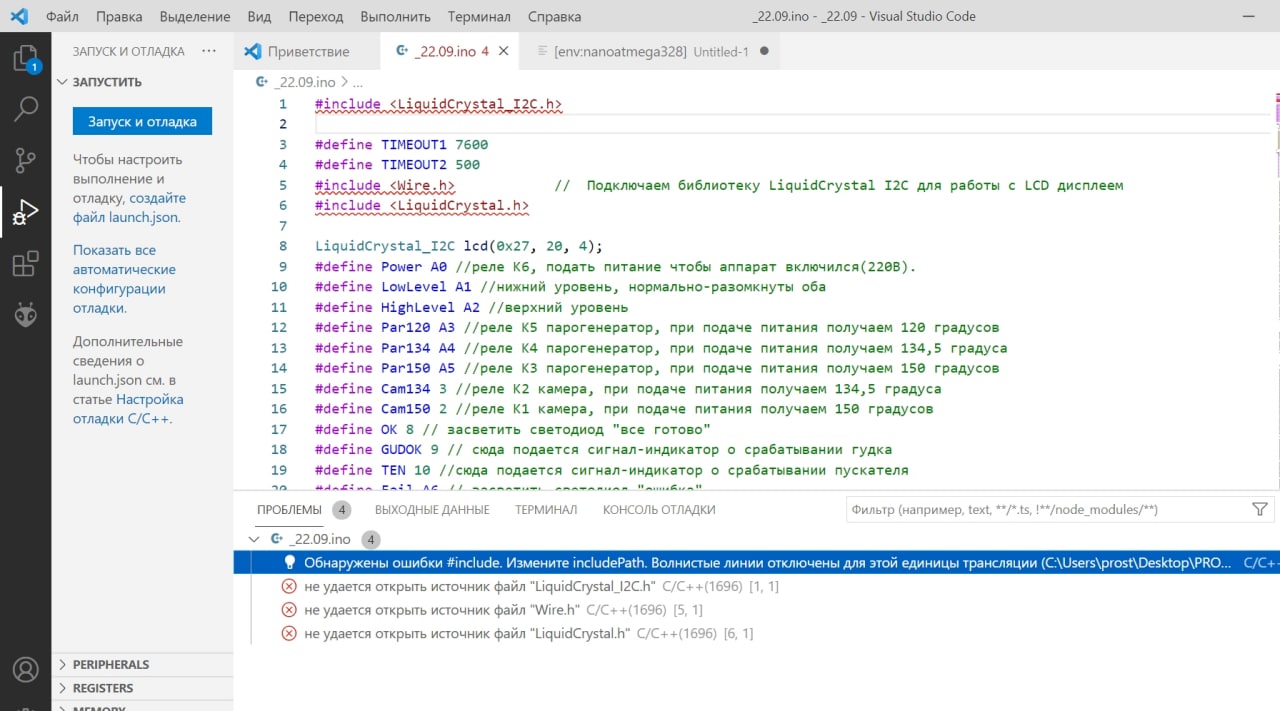Screen dimensions: 1280x711
Task: Open the Extensions view icon
Action: 25,264
